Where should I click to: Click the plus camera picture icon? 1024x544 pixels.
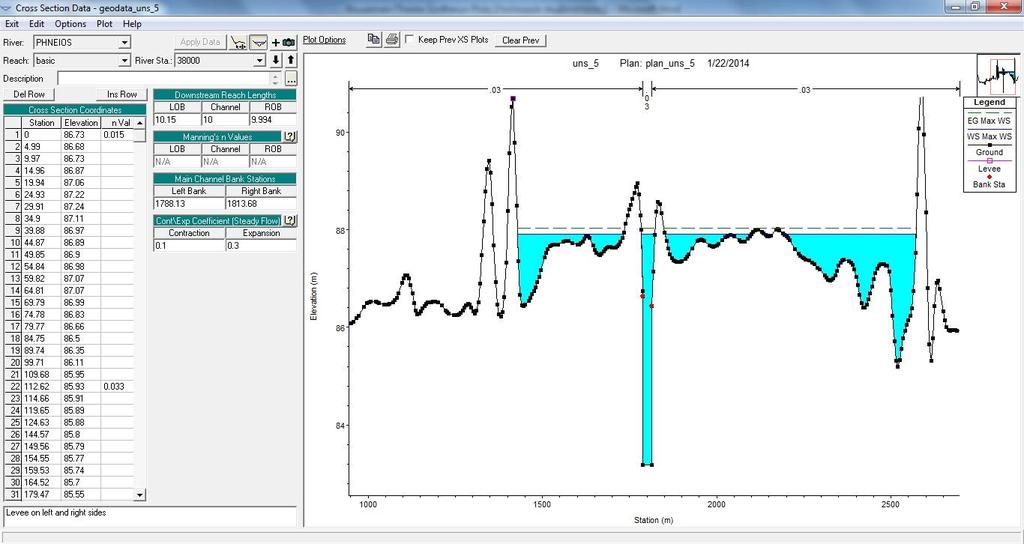coord(283,42)
